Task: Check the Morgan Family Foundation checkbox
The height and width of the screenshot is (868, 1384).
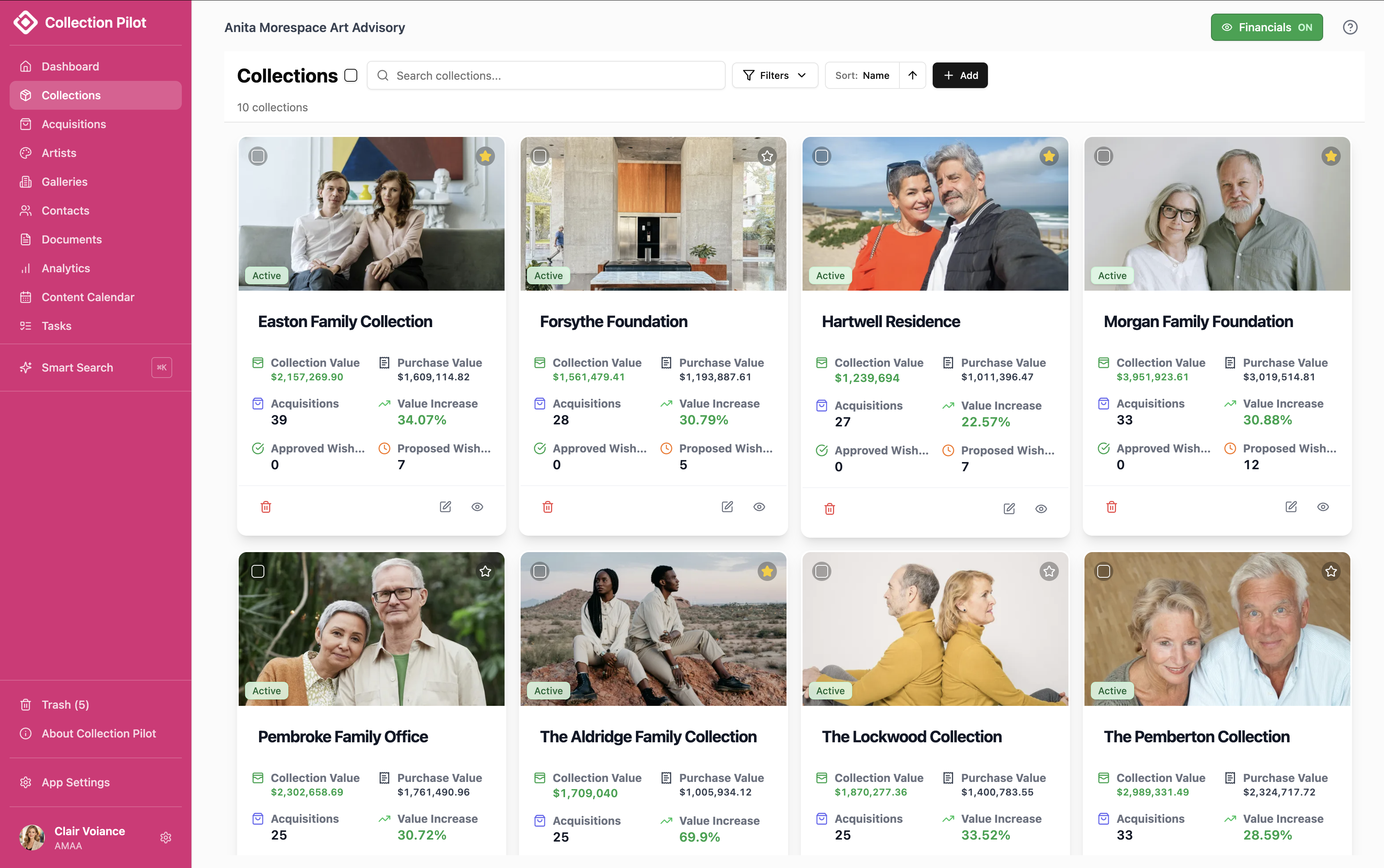Action: click(1103, 156)
